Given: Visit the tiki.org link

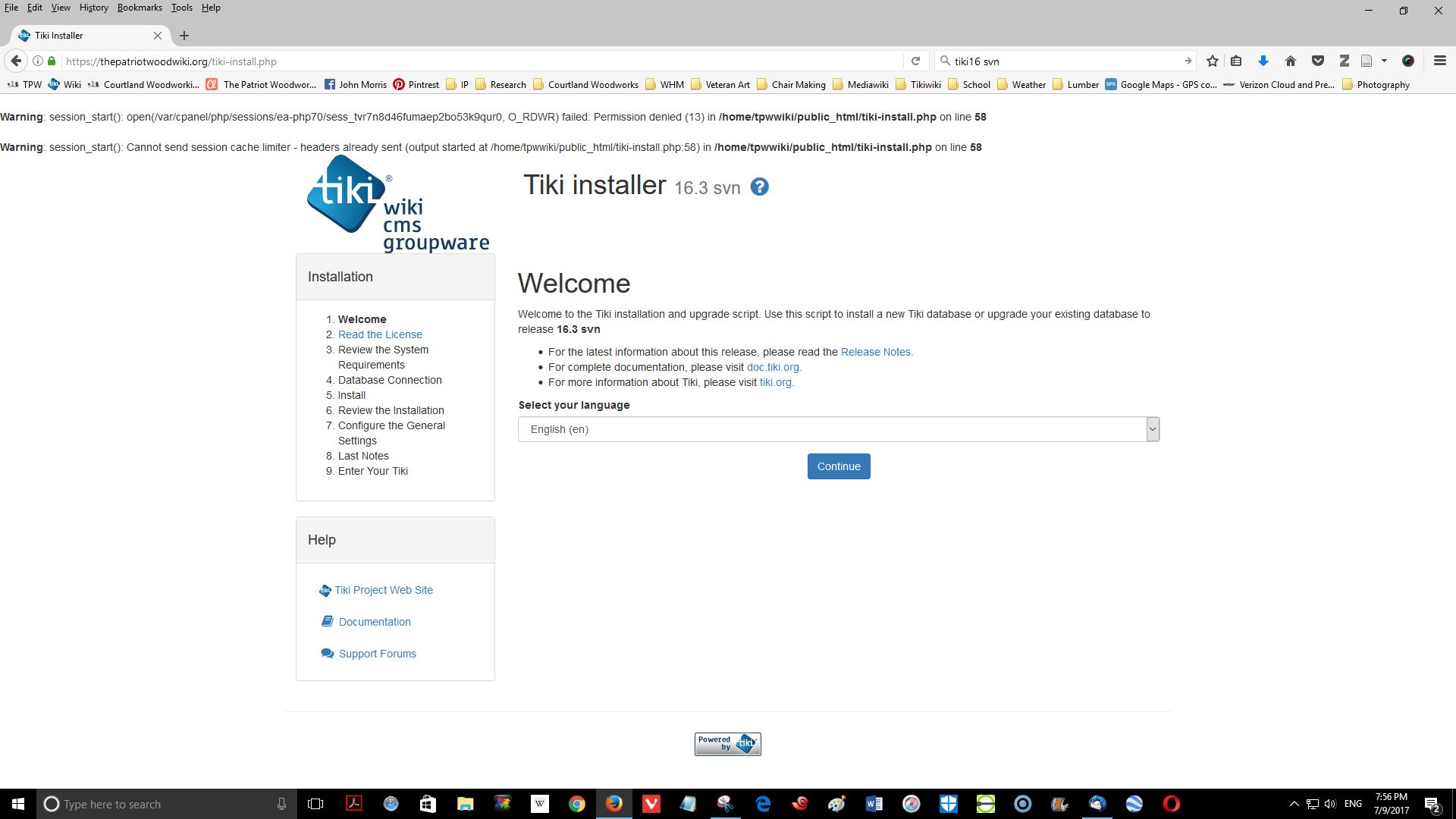Looking at the screenshot, I should click(777, 382).
